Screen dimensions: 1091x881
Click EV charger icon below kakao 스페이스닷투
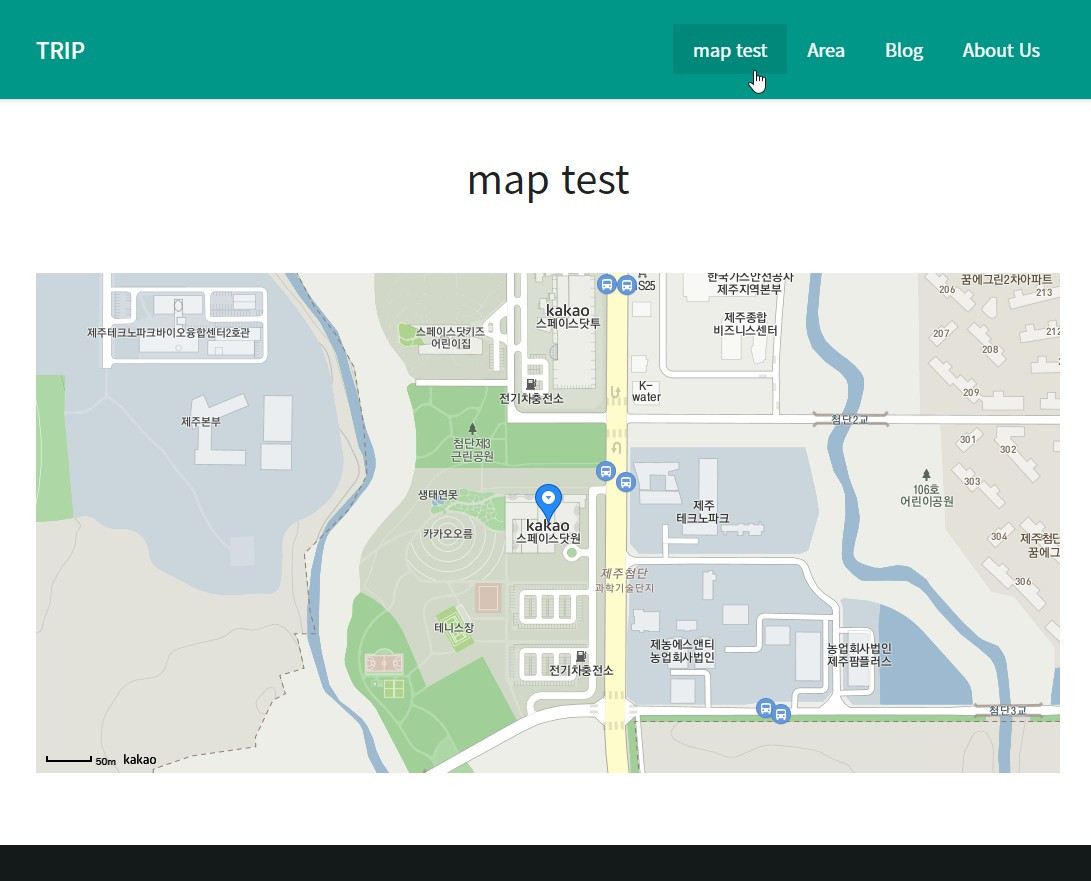(x=531, y=384)
